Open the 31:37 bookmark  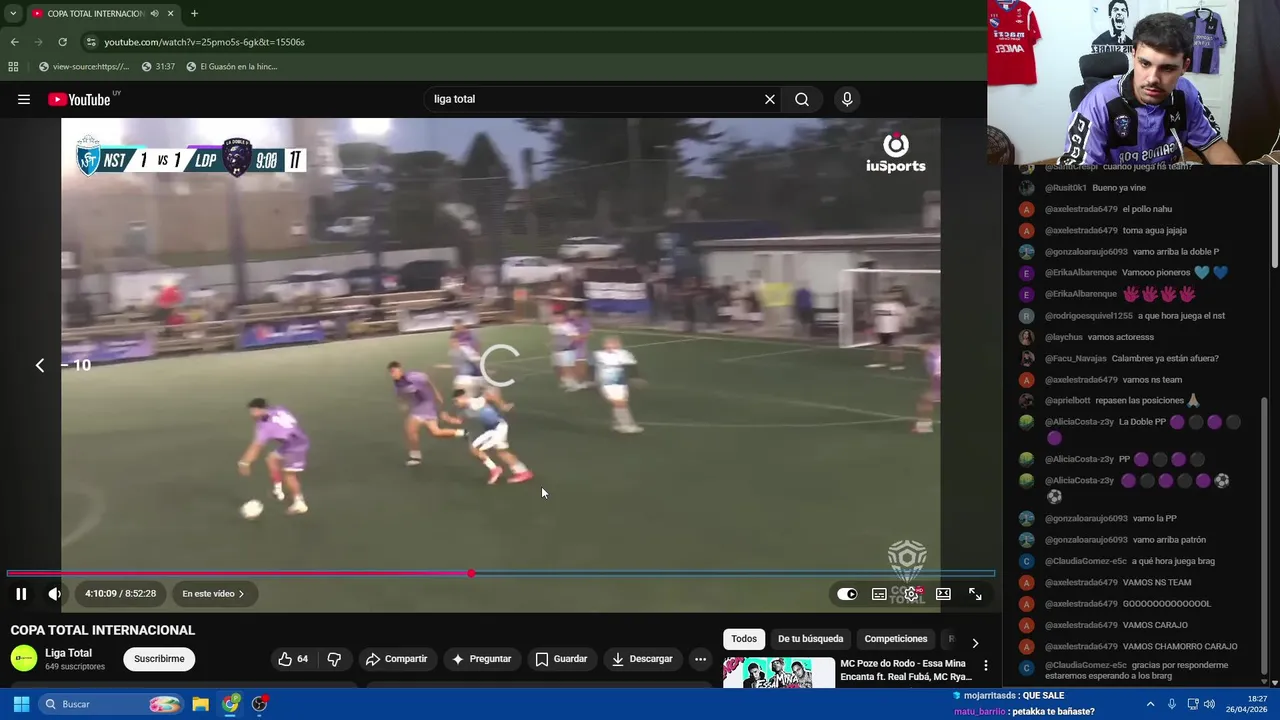[158, 67]
